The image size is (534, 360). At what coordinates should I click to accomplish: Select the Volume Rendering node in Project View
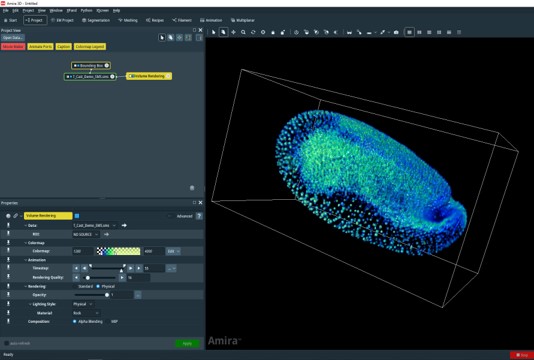pos(149,76)
